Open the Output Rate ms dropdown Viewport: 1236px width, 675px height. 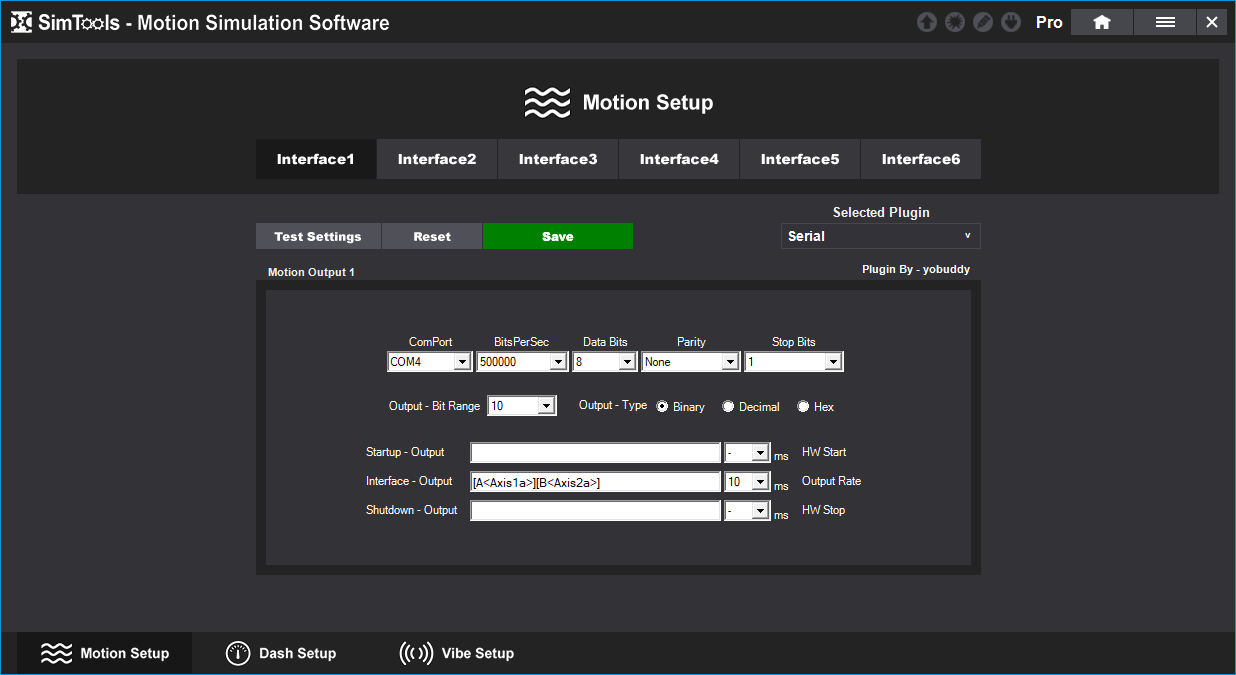tap(759, 482)
